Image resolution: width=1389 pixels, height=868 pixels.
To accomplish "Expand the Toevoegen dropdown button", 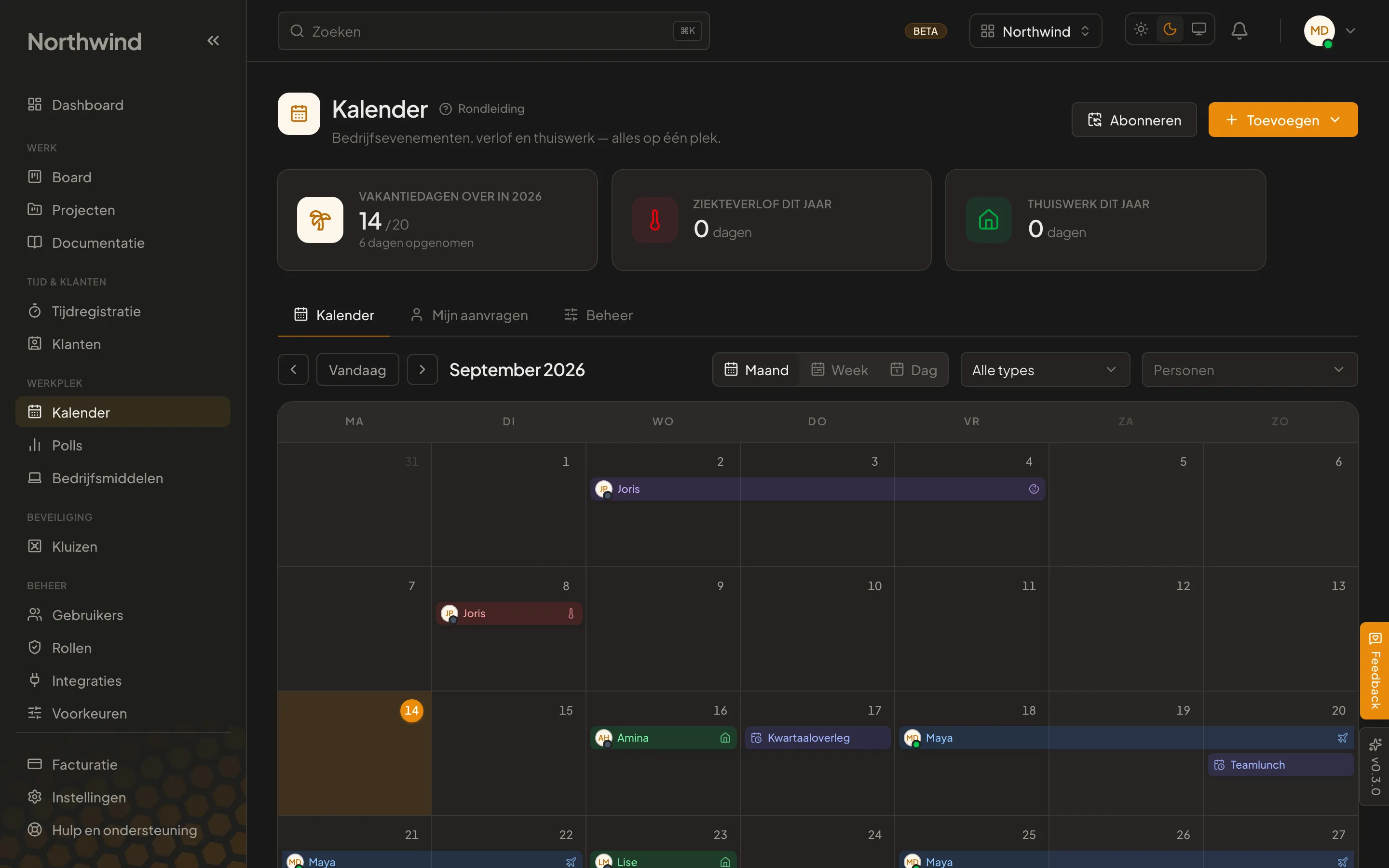I will [x=1283, y=120].
